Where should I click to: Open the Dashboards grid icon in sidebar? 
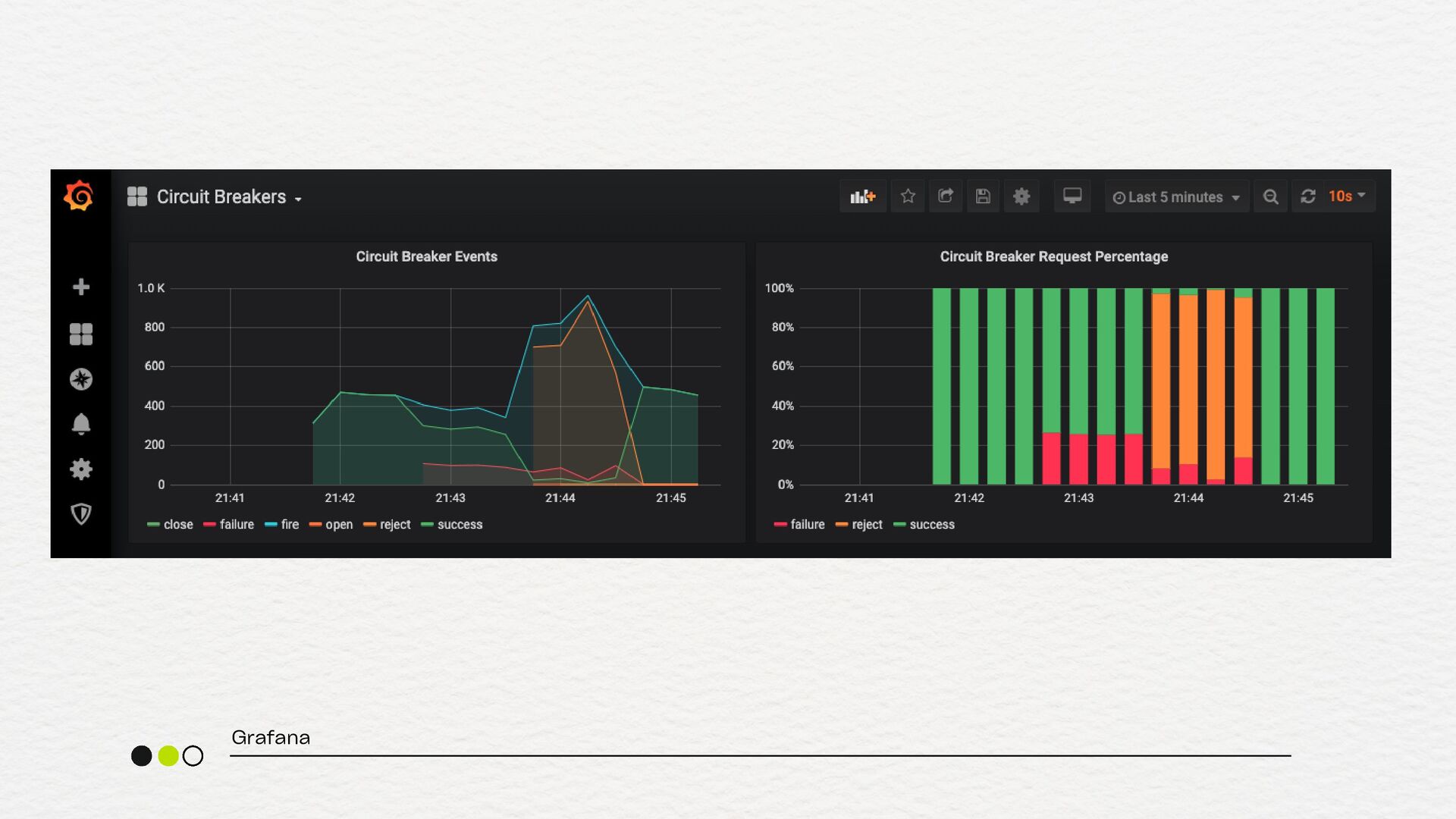coord(81,334)
